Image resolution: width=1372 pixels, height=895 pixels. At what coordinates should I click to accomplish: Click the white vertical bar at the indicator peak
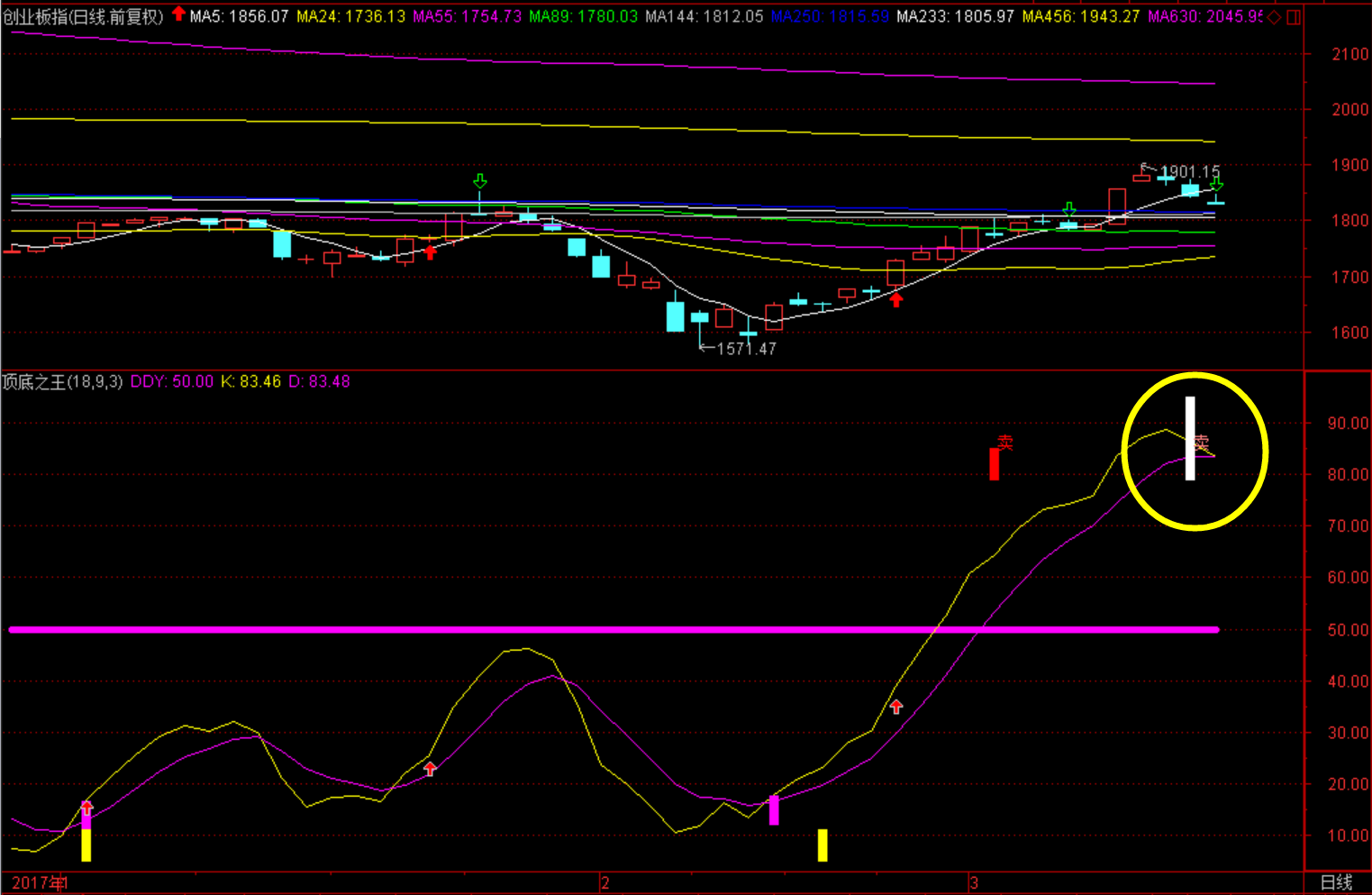click(x=1190, y=438)
